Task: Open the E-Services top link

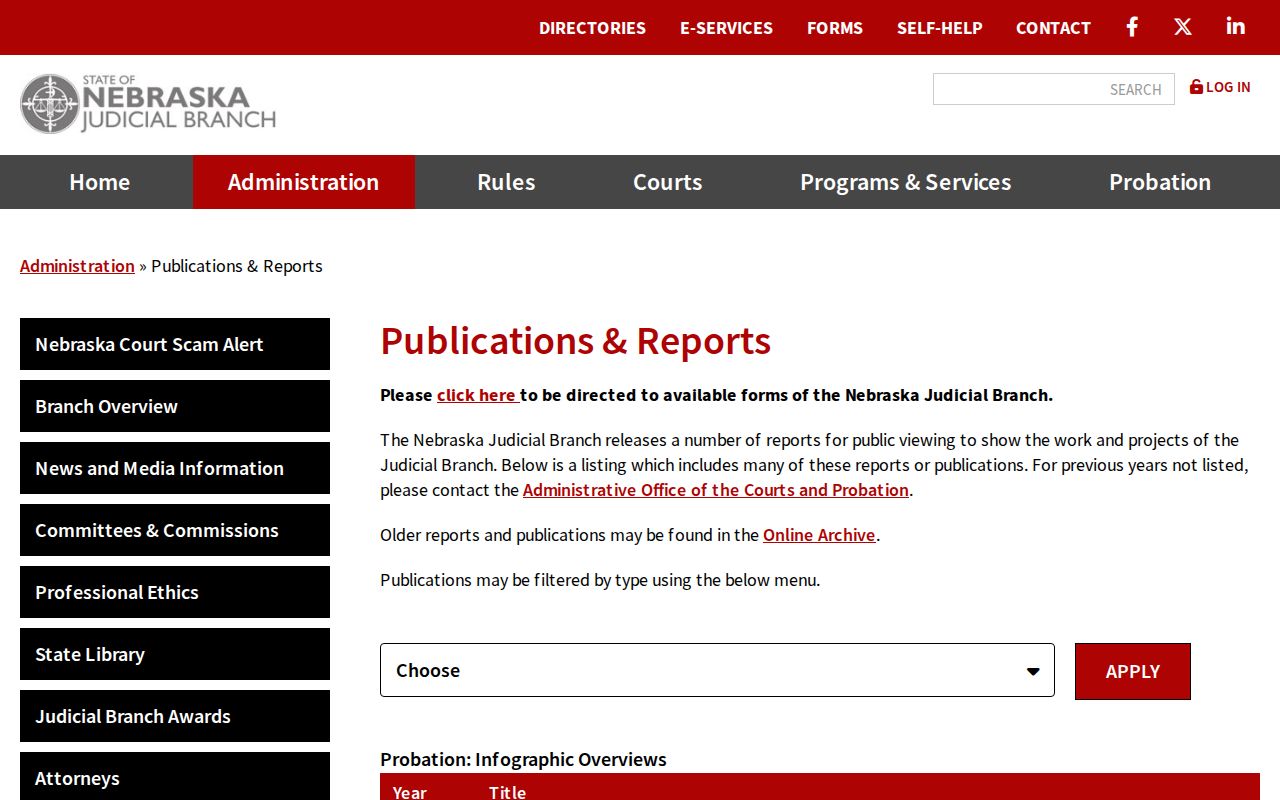Action: point(726,28)
